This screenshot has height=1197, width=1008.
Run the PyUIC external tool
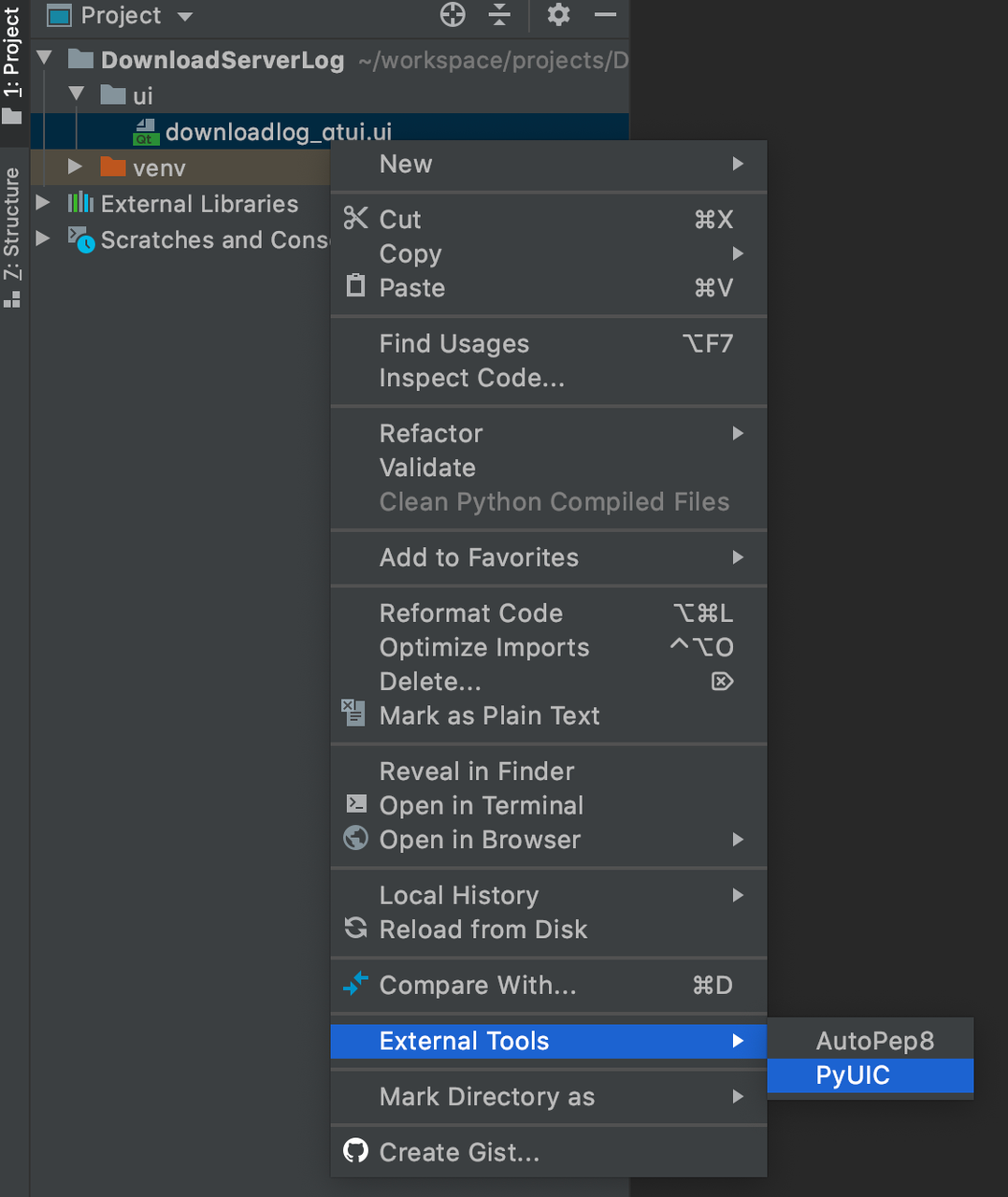pyautogui.click(x=871, y=1075)
